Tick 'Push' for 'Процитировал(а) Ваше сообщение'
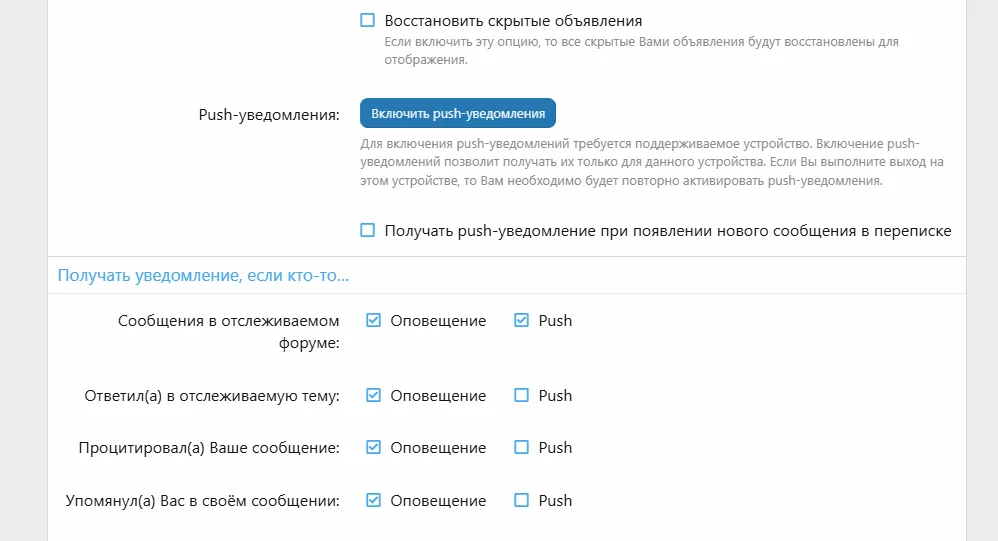 click(521, 448)
